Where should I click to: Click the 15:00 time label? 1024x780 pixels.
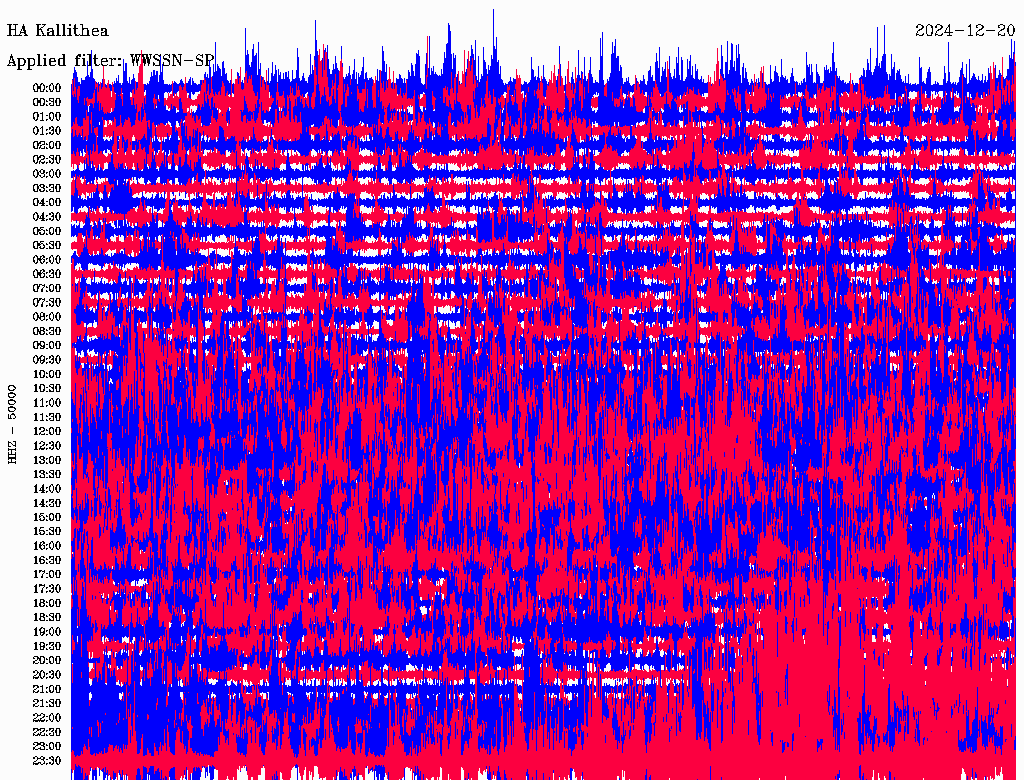(47, 517)
